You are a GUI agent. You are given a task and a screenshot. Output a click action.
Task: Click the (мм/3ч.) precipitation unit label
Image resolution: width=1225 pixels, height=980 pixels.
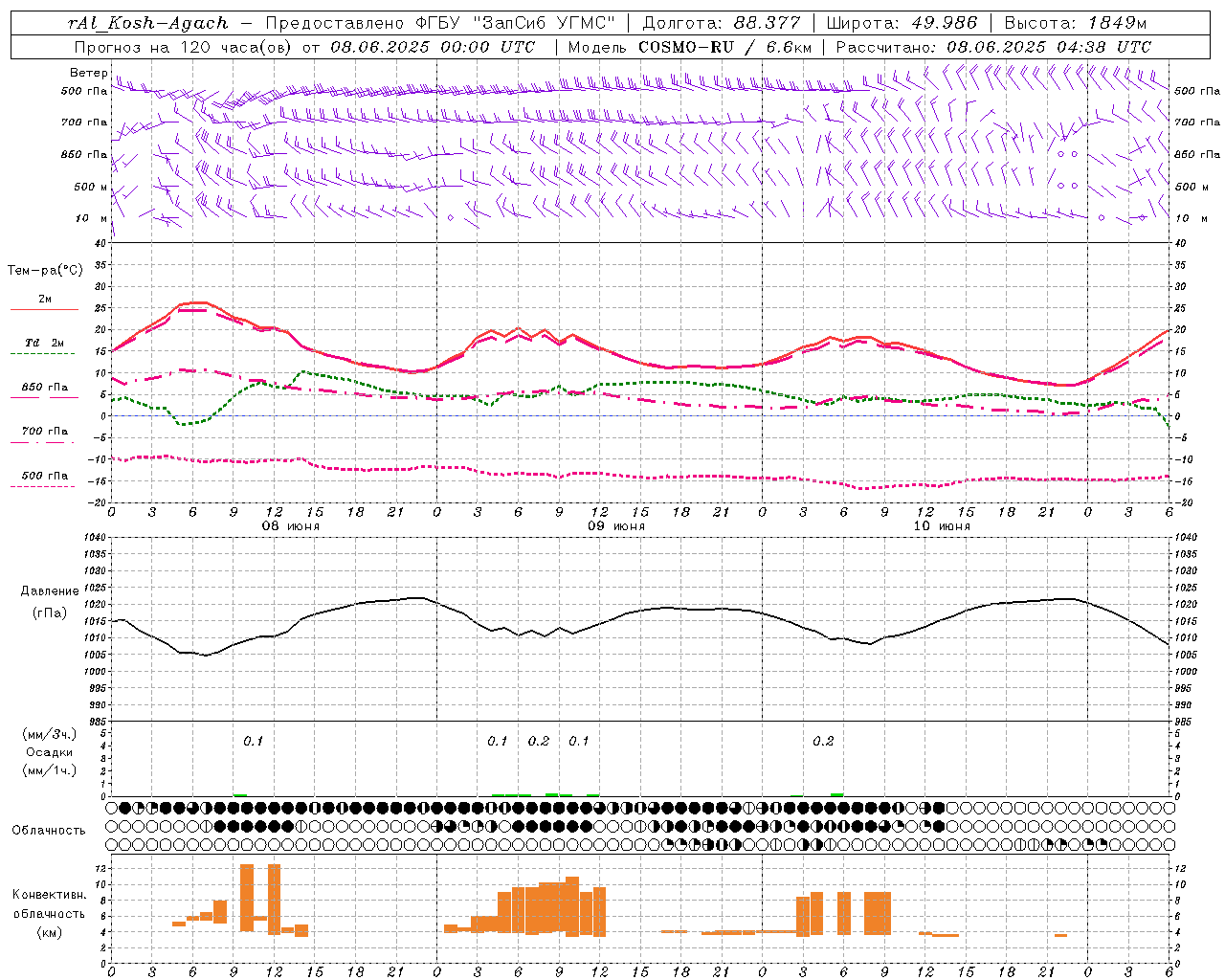(x=50, y=734)
